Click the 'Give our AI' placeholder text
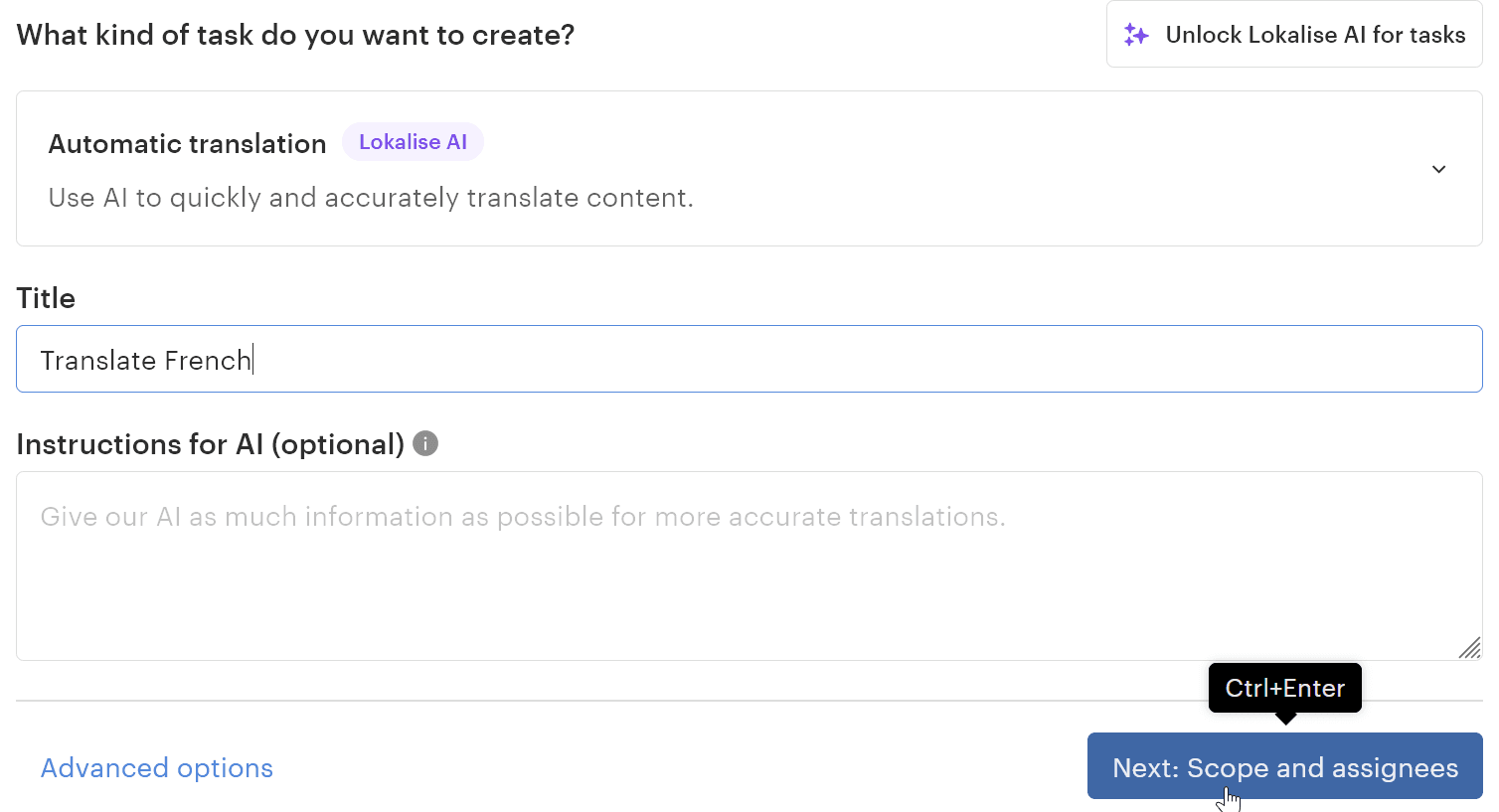 click(x=522, y=517)
